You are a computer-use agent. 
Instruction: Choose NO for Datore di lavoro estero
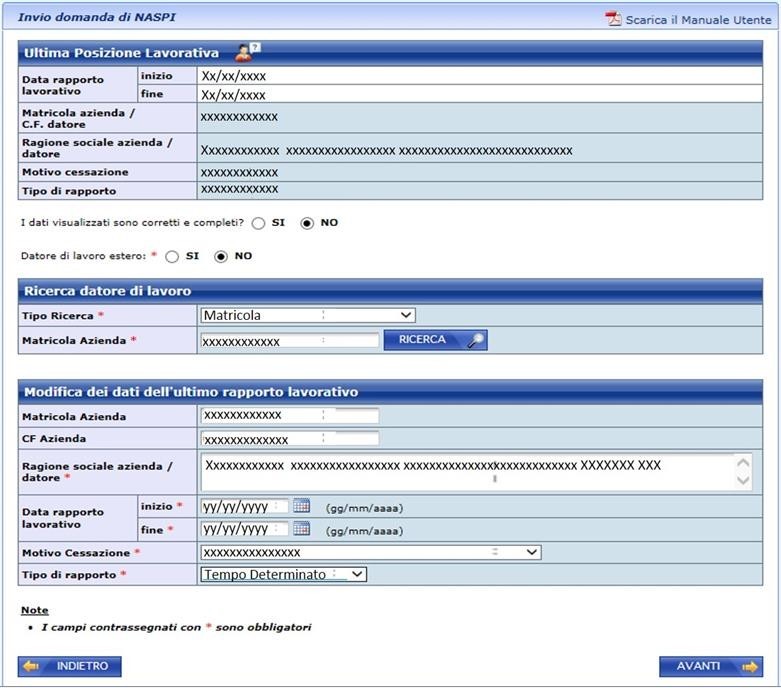click(x=221, y=256)
